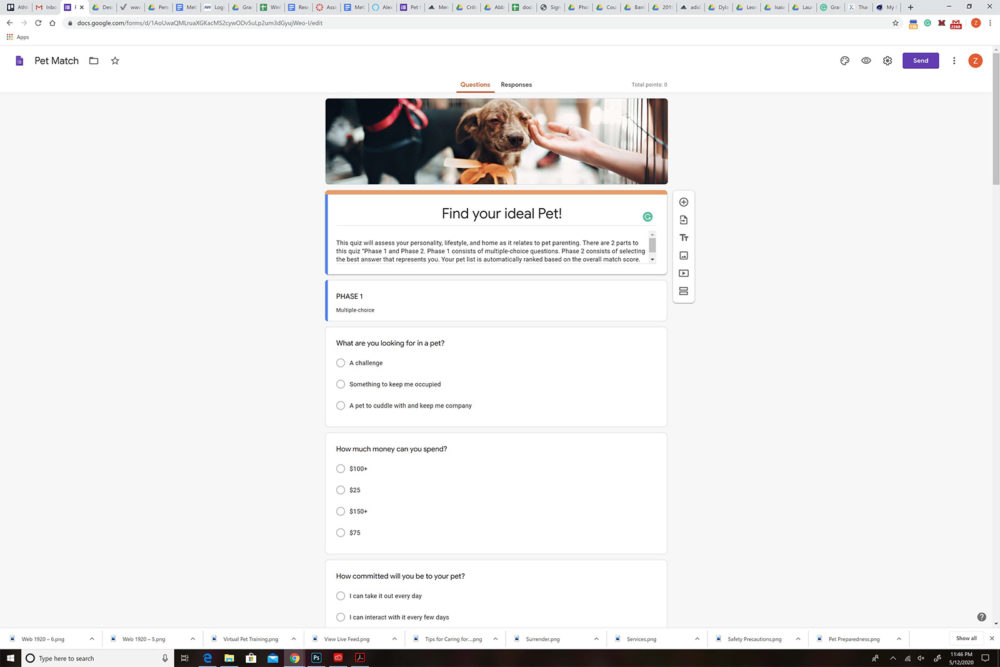Open Photoshop from the taskbar
Image resolution: width=1000 pixels, height=667 pixels.
tap(316, 657)
